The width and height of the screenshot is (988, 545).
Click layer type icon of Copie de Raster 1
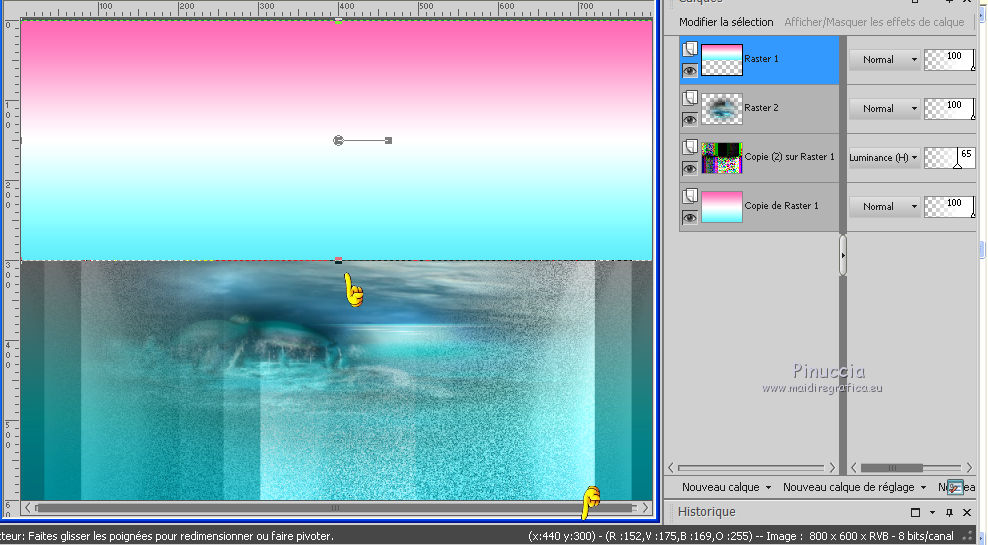(x=690, y=196)
